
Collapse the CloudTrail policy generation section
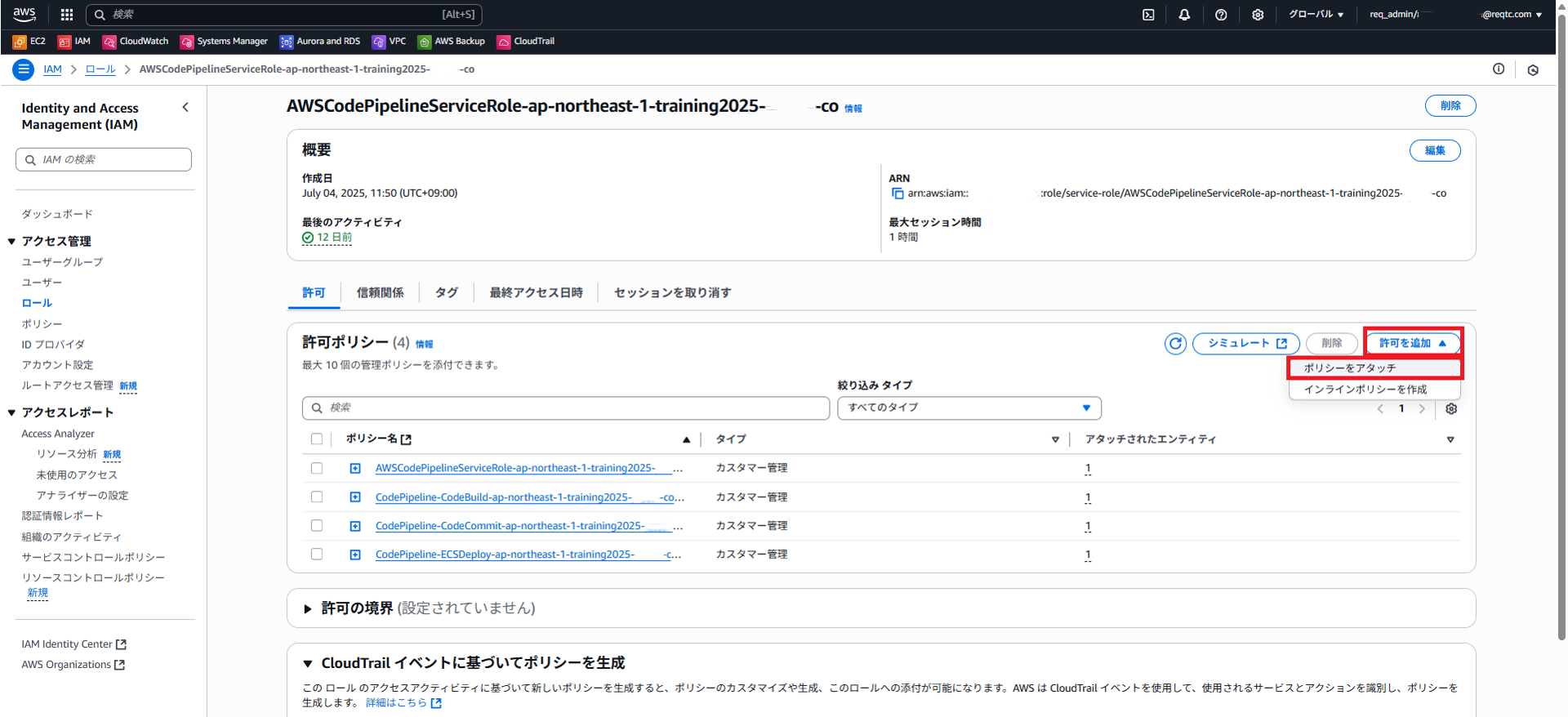(308, 664)
